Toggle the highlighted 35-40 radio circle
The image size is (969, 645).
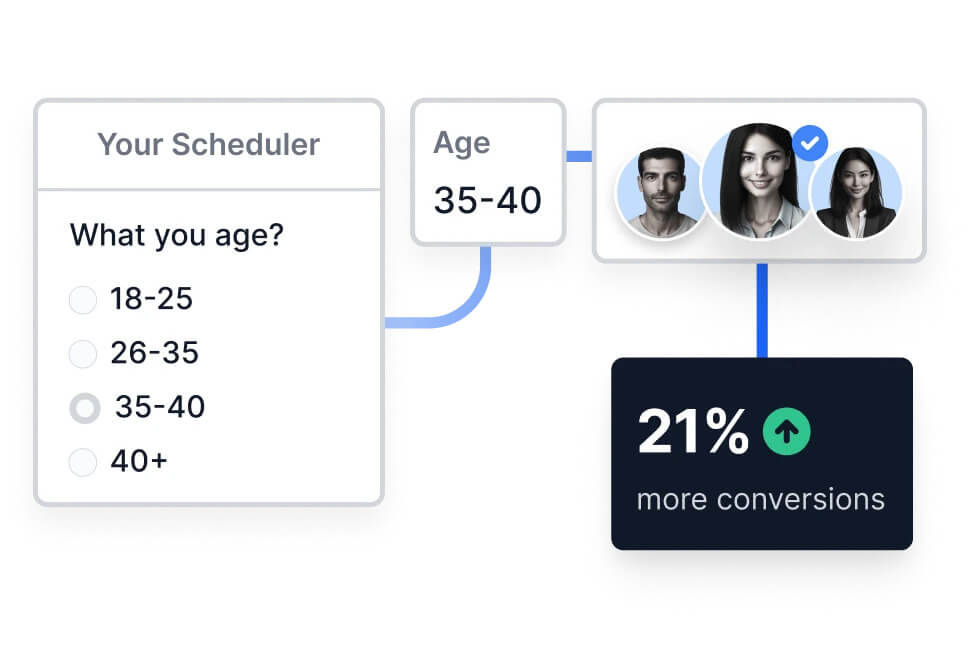pyautogui.click(x=85, y=407)
